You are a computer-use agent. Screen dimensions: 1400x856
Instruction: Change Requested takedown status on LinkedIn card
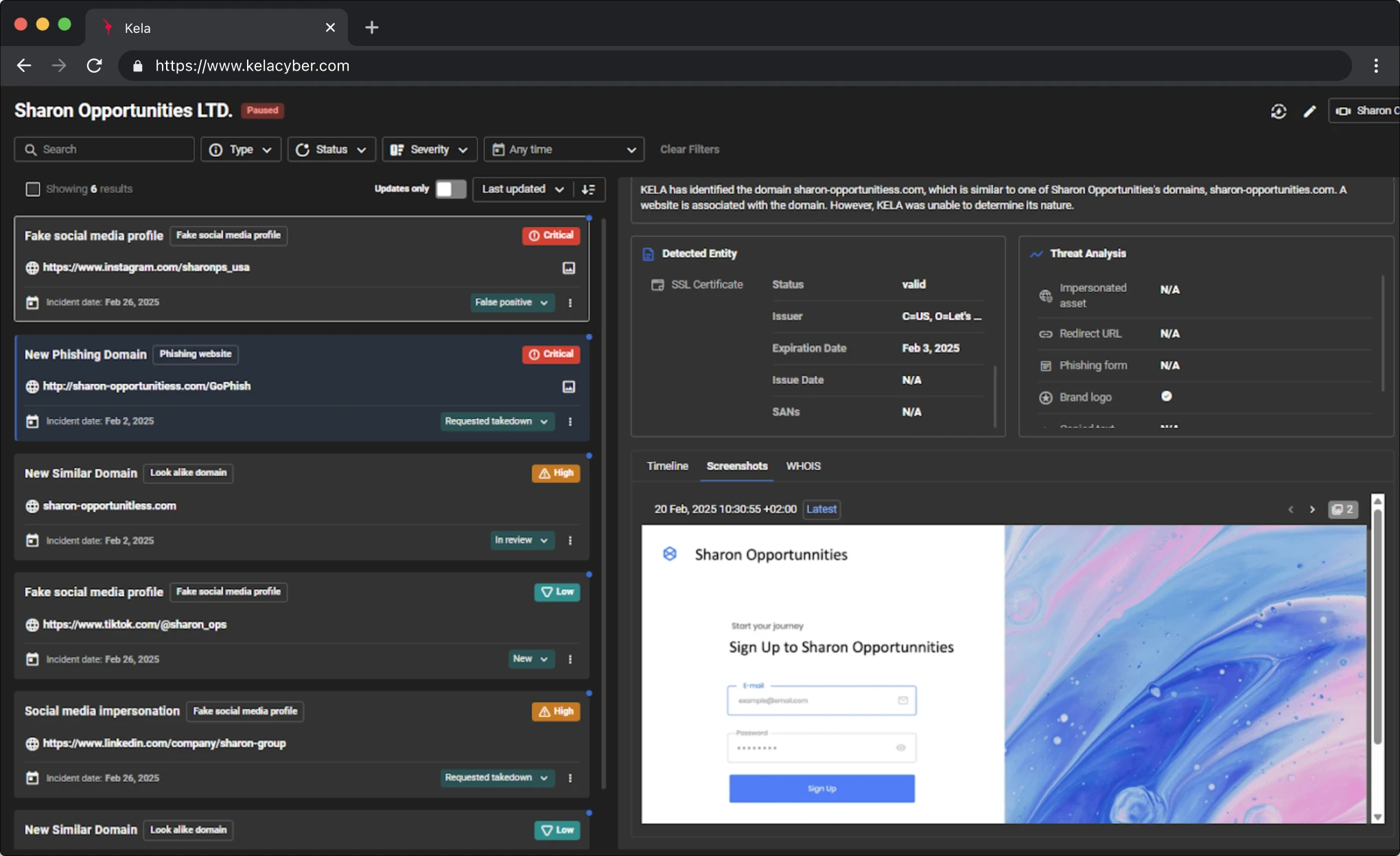[x=497, y=778]
